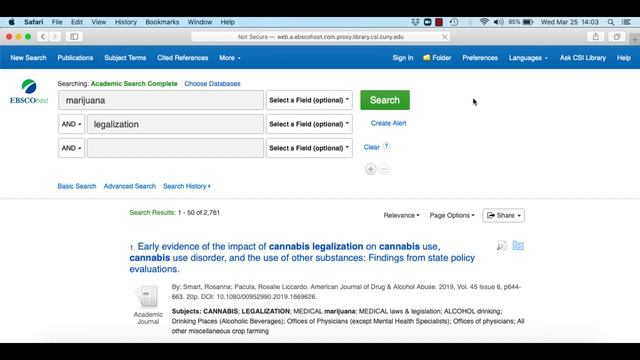The width and height of the screenshot is (640, 360).
Task: Switch to Basic Search
Action: click(77, 186)
